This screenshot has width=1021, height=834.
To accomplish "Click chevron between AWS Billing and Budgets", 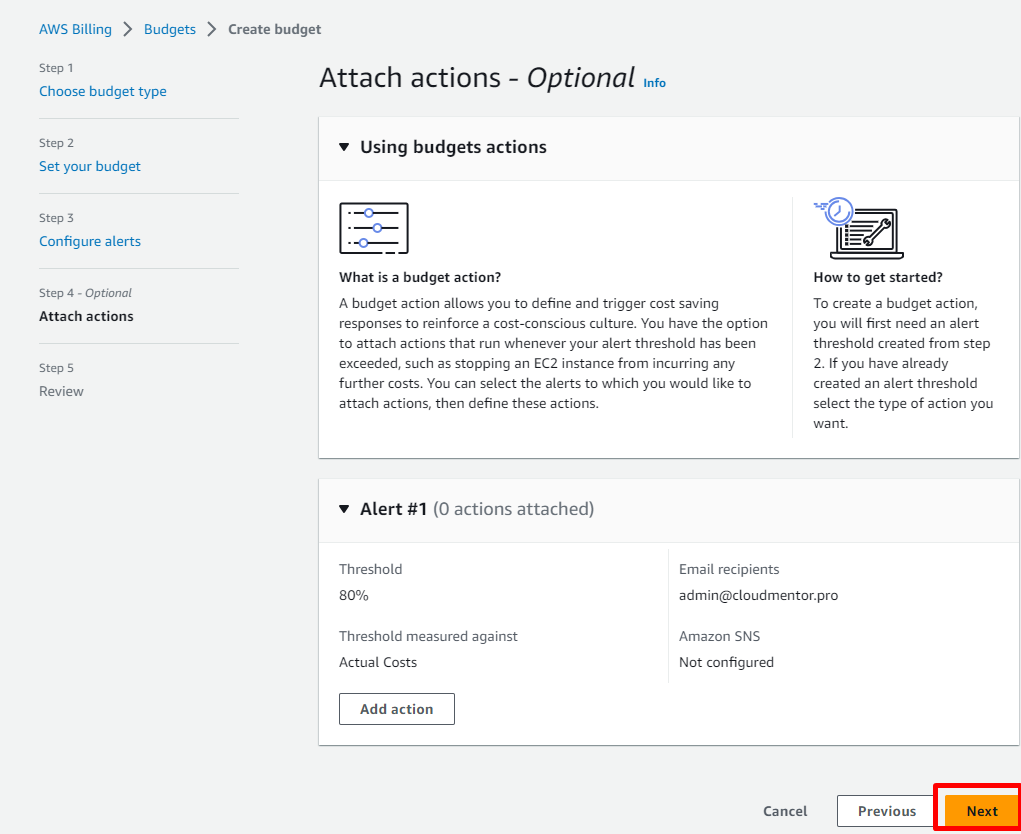I will pos(128,29).
